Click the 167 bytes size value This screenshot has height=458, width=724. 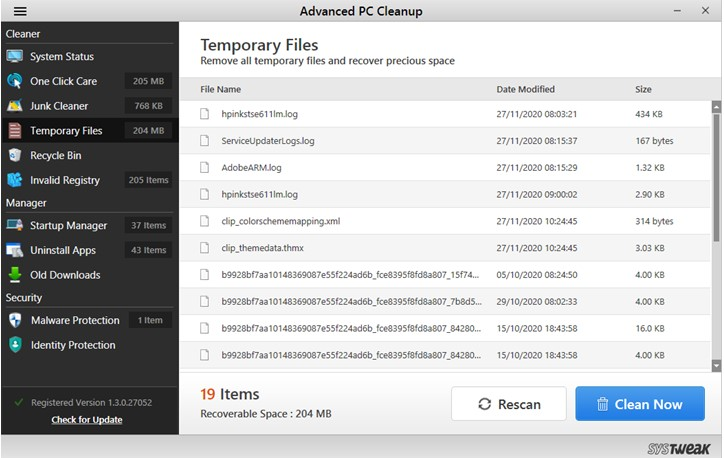pyautogui.click(x=654, y=141)
